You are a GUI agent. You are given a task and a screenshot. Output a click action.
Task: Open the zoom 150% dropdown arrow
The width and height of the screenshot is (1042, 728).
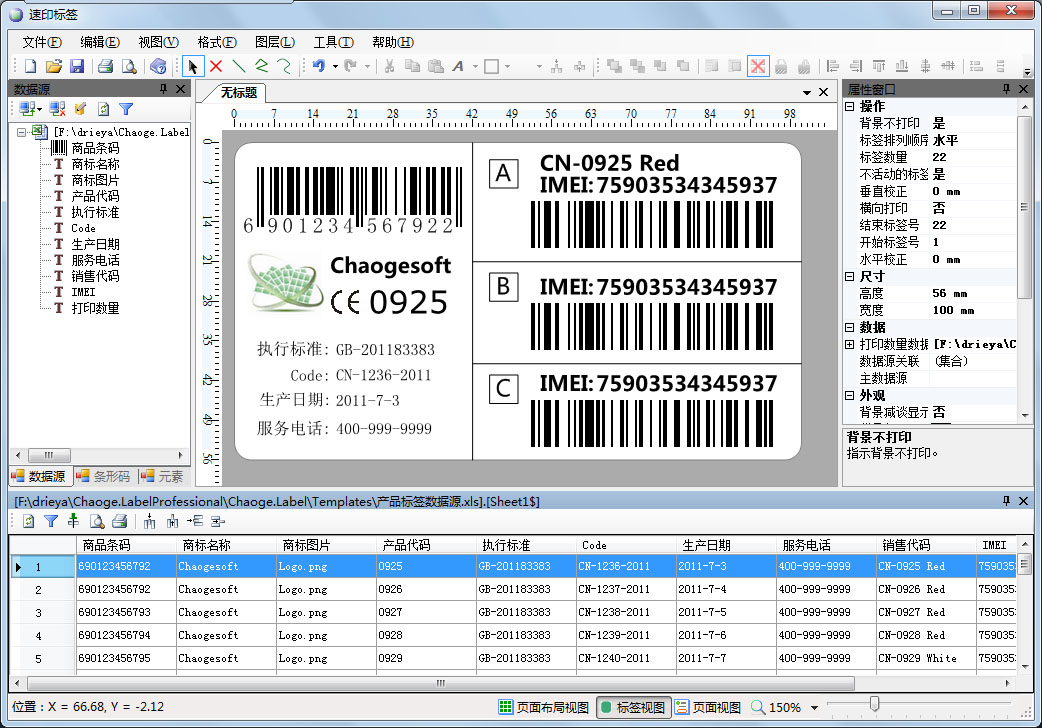[815, 708]
